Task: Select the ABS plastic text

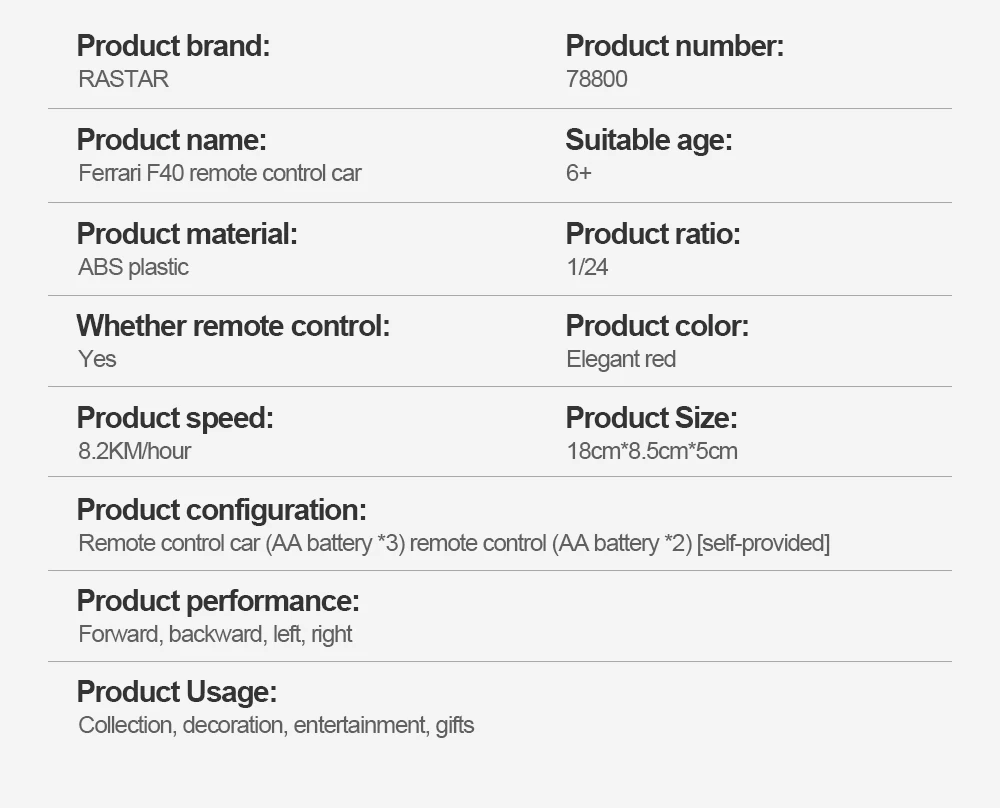Action: coord(133,267)
